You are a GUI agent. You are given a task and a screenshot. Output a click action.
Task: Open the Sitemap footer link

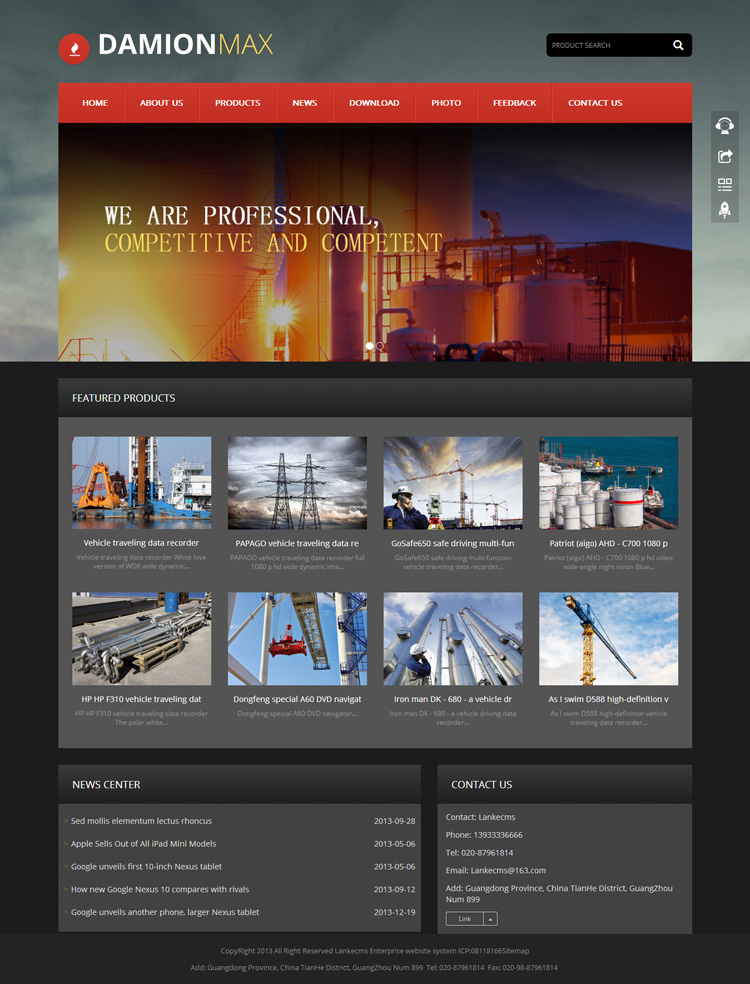[x=515, y=951]
